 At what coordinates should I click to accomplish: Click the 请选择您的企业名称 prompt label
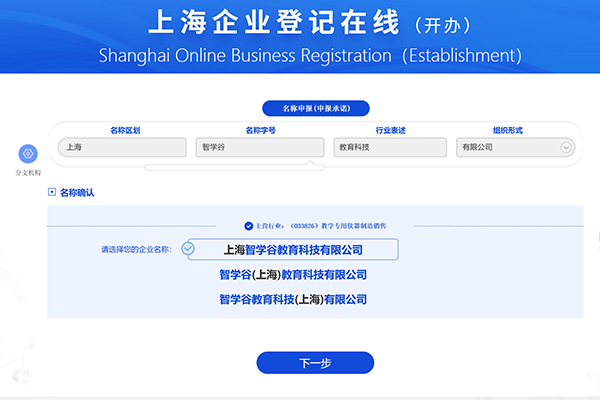tap(135, 249)
